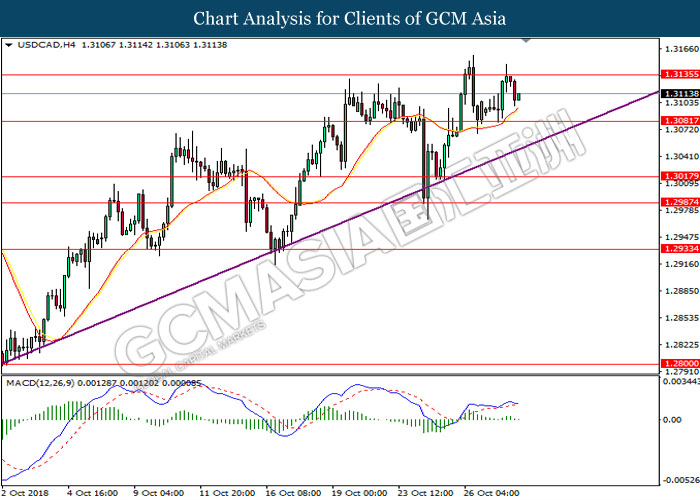
Task: Click the 11 Oct 20:00 time label
Action: pyautogui.click(x=228, y=493)
